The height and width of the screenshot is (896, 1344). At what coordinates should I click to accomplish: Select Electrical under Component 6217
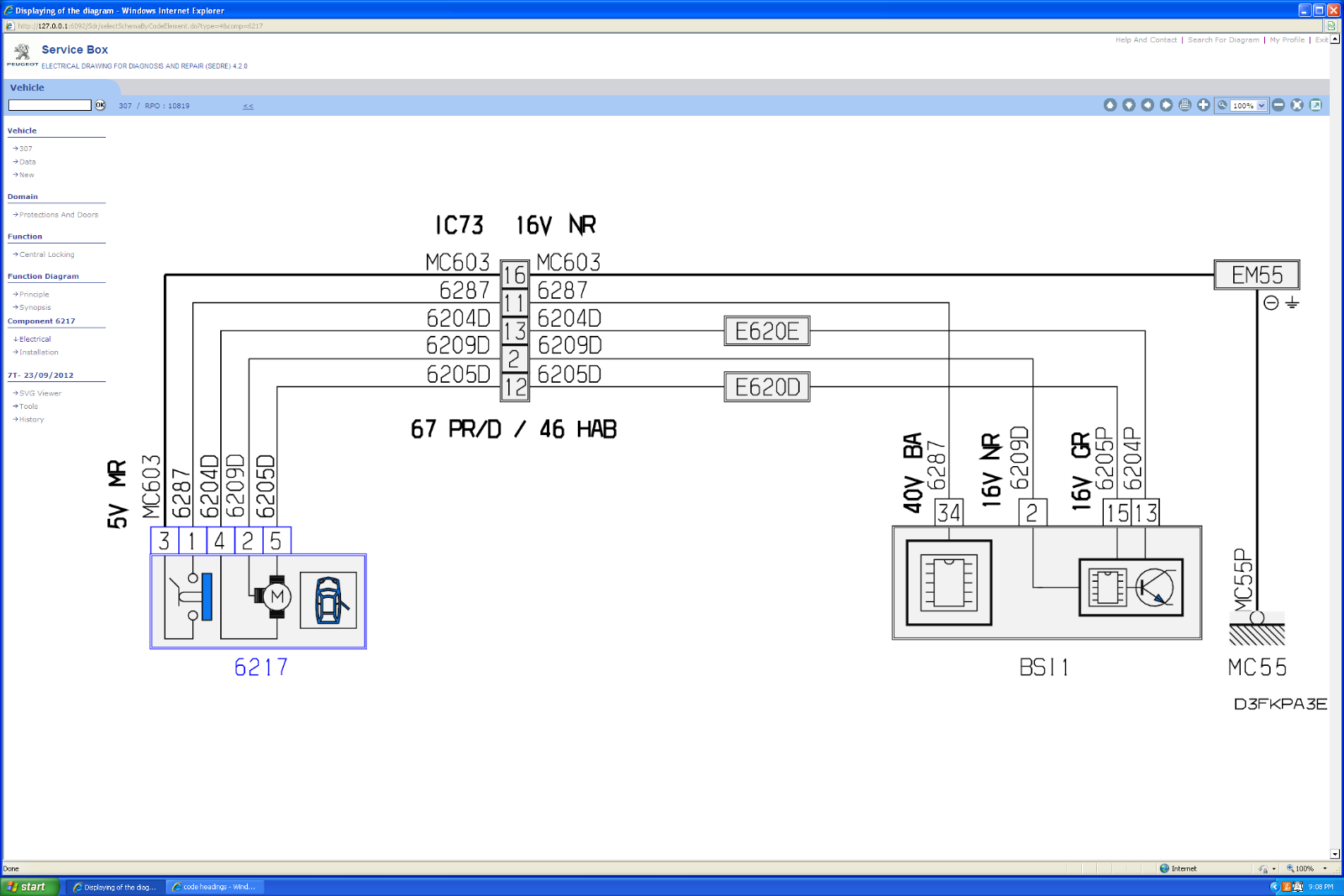35,339
